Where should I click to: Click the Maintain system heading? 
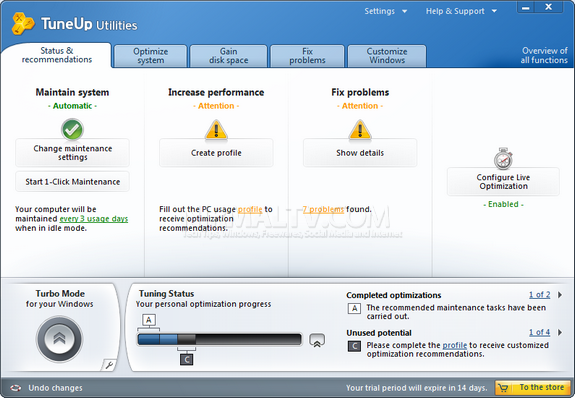click(x=72, y=92)
